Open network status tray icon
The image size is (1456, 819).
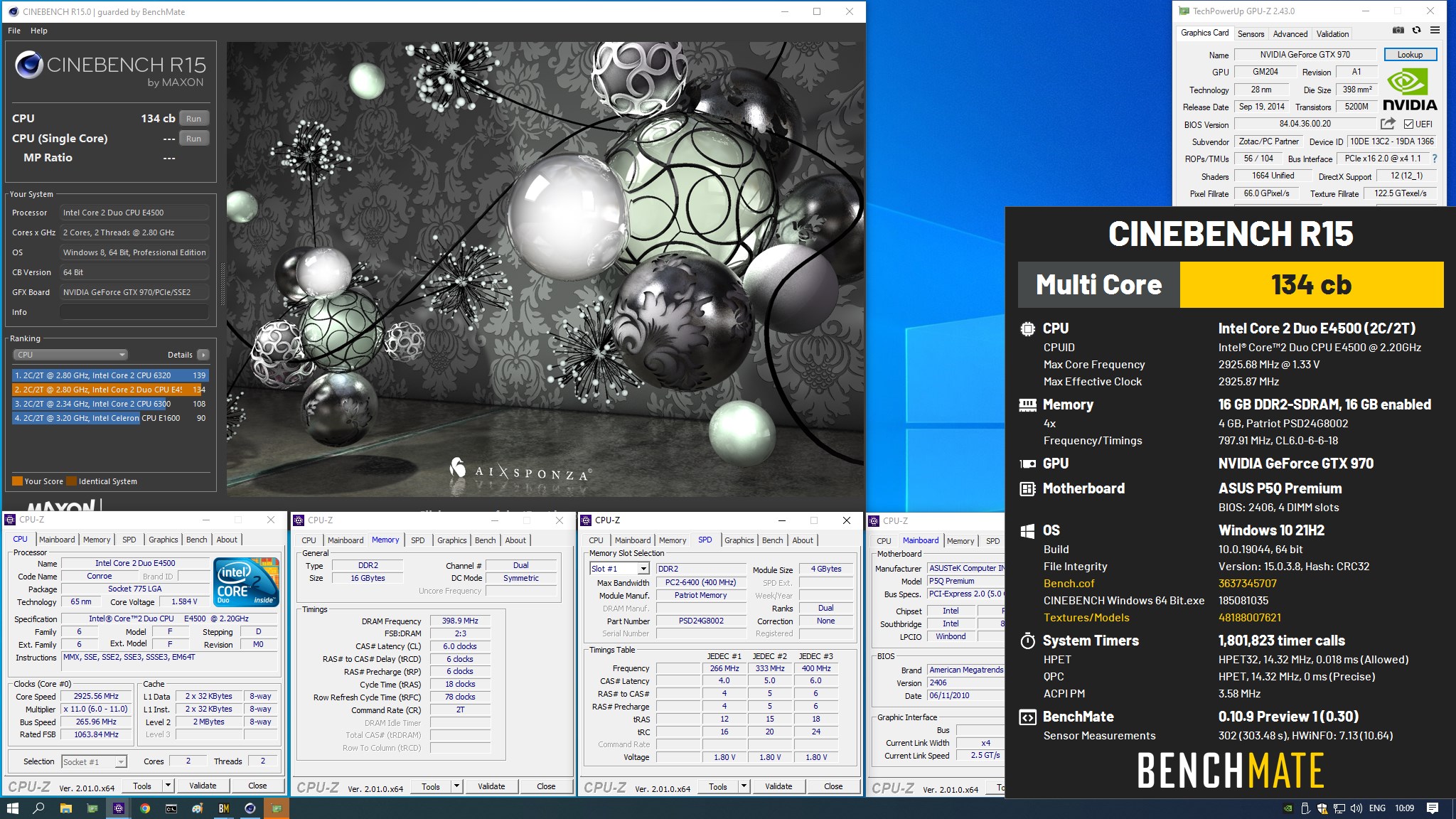pyautogui.click(x=1339, y=808)
